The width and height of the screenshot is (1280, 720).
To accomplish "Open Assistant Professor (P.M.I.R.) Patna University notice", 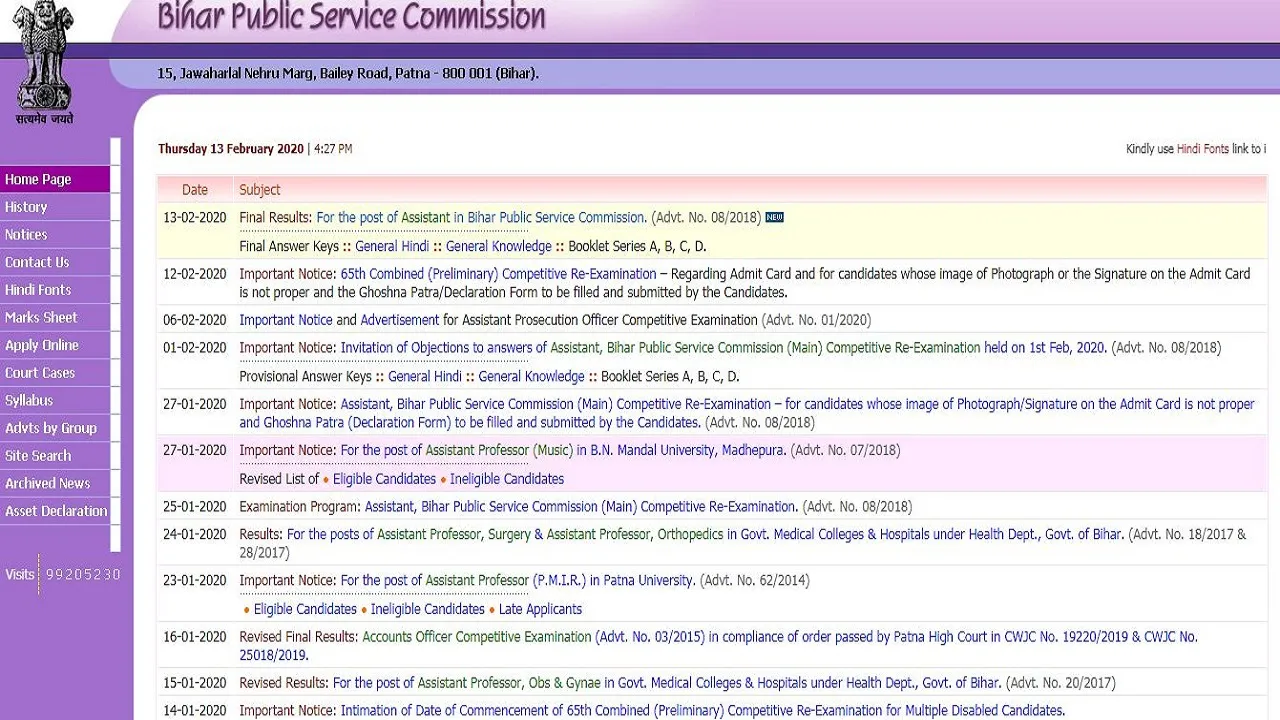I will pyautogui.click(x=517, y=580).
